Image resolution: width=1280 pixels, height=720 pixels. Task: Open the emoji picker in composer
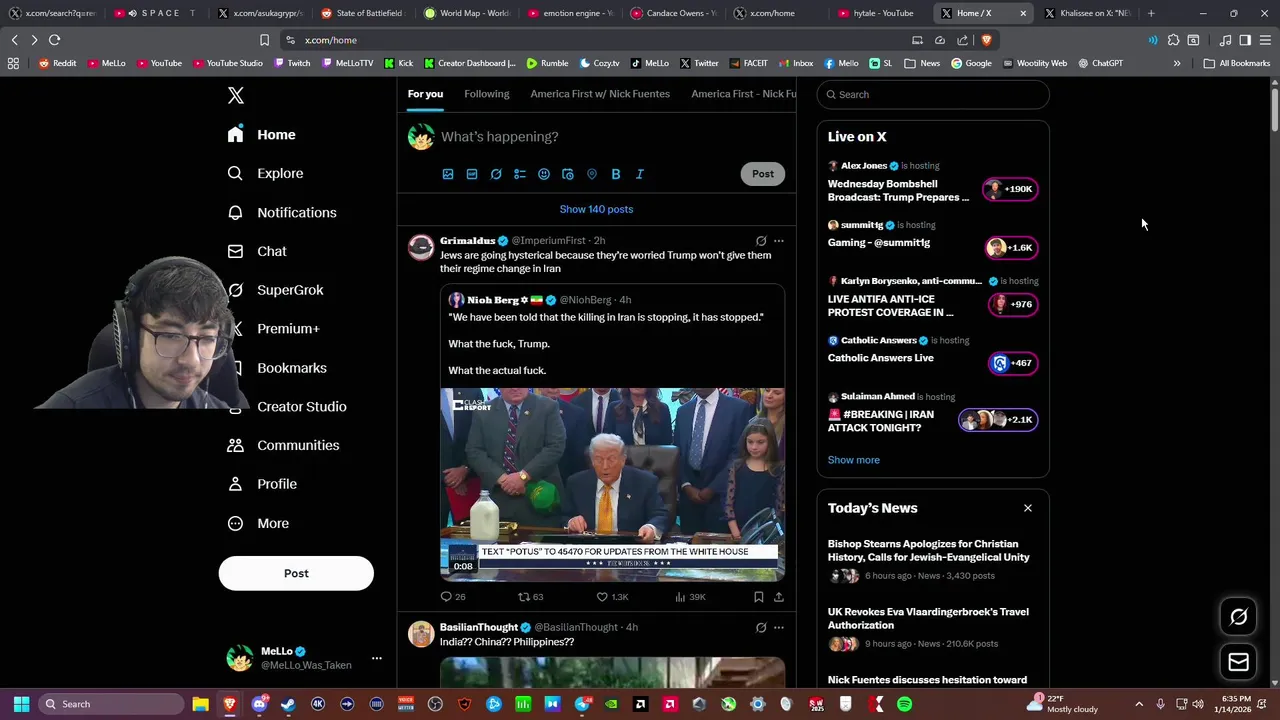click(544, 174)
